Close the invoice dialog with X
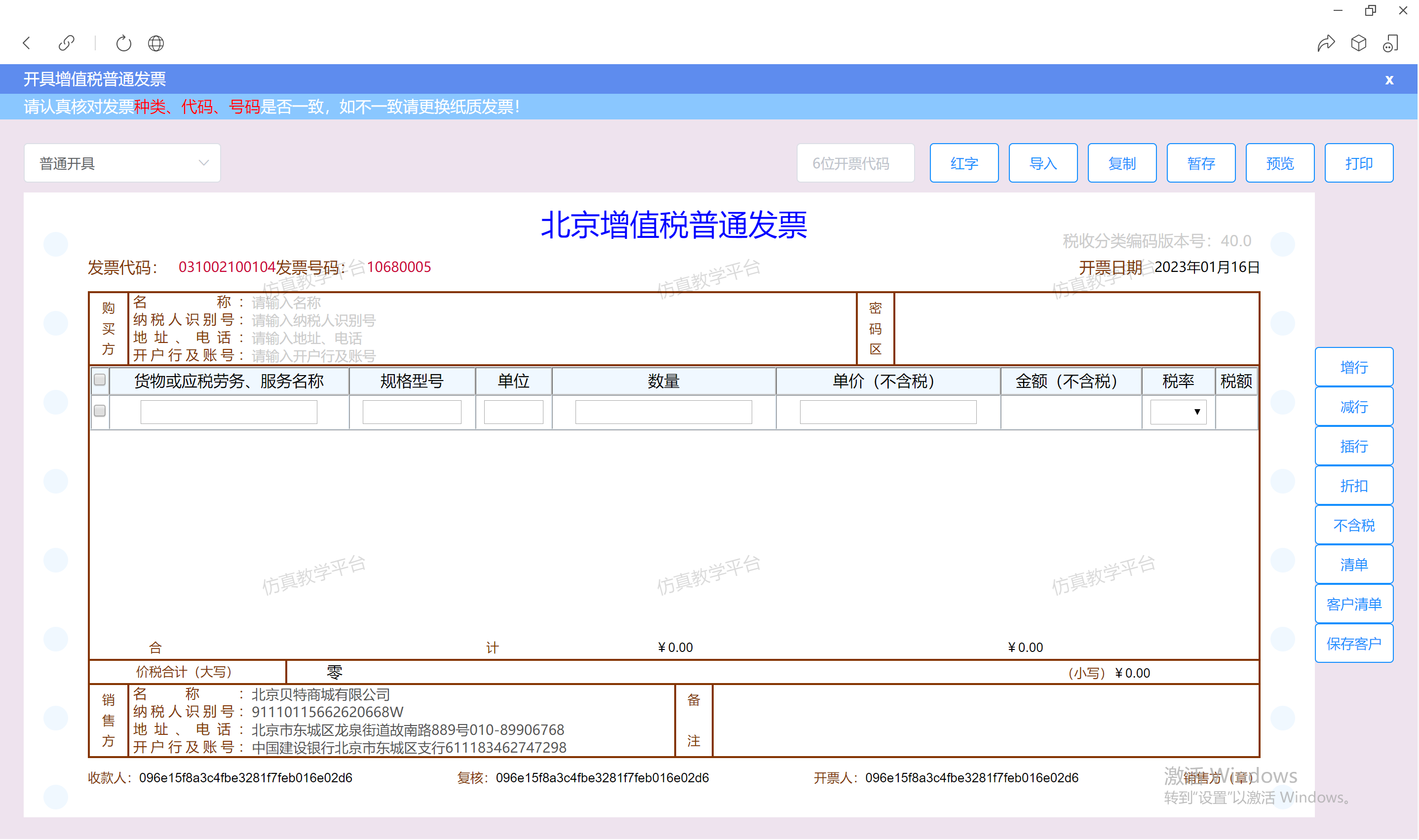This screenshot has width=1419, height=840. click(1389, 80)
